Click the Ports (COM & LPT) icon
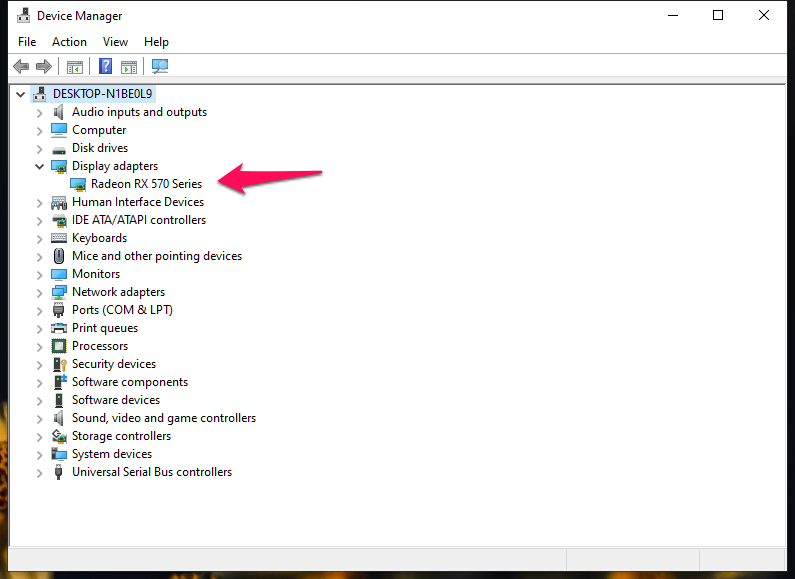The height and width of the screenshot is (579, 795). [x=59, y=310]
